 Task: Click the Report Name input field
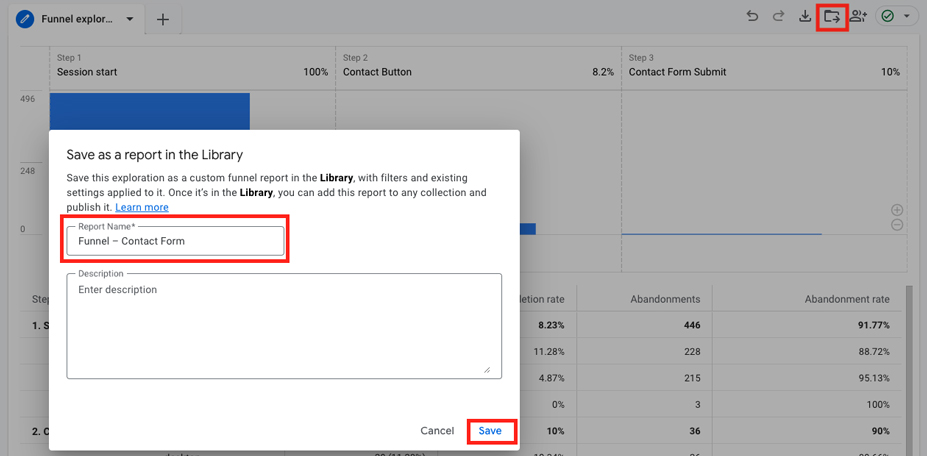(x=175, y=241)
